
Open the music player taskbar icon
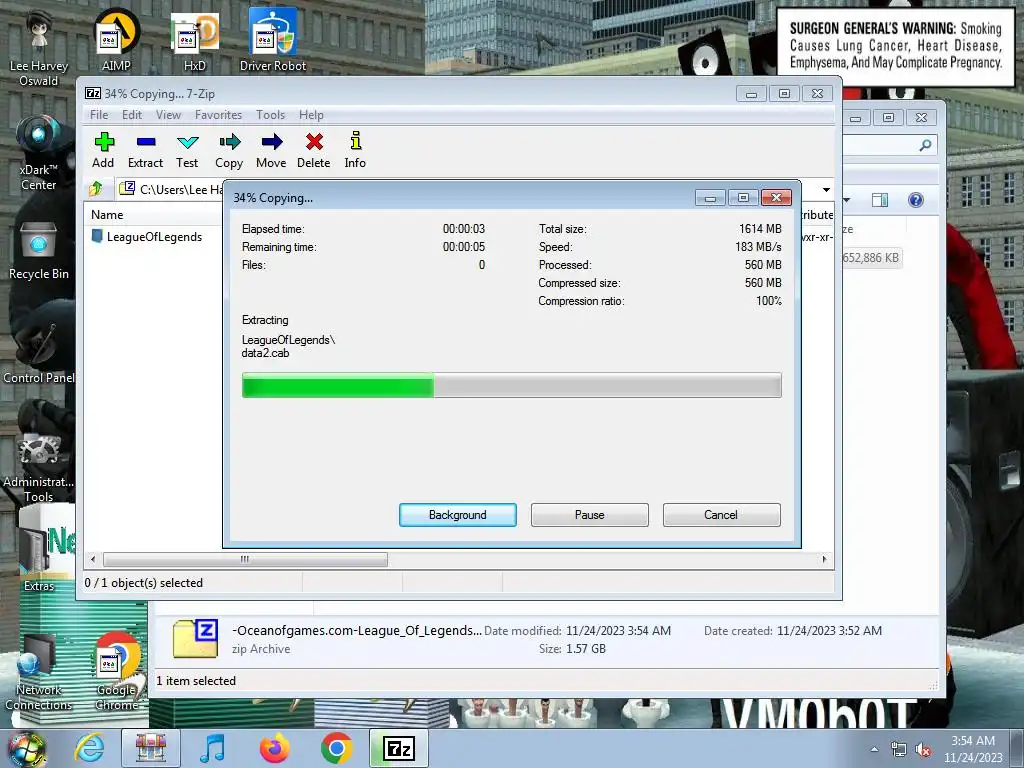pyautogui.click(x=212, y=748)
